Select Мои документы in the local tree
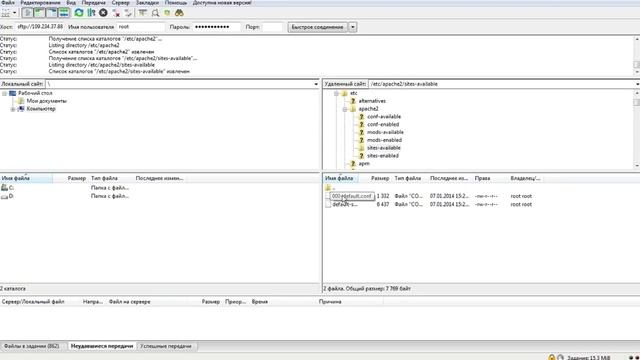This screenshot has width=640, height=360. click(46, 101)
